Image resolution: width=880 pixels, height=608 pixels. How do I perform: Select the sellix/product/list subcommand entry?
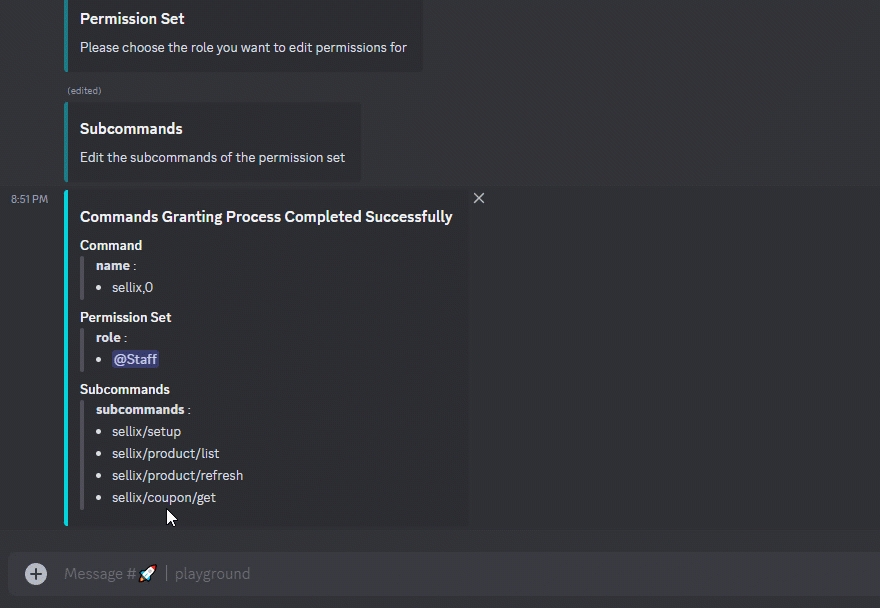click(165, 454)
